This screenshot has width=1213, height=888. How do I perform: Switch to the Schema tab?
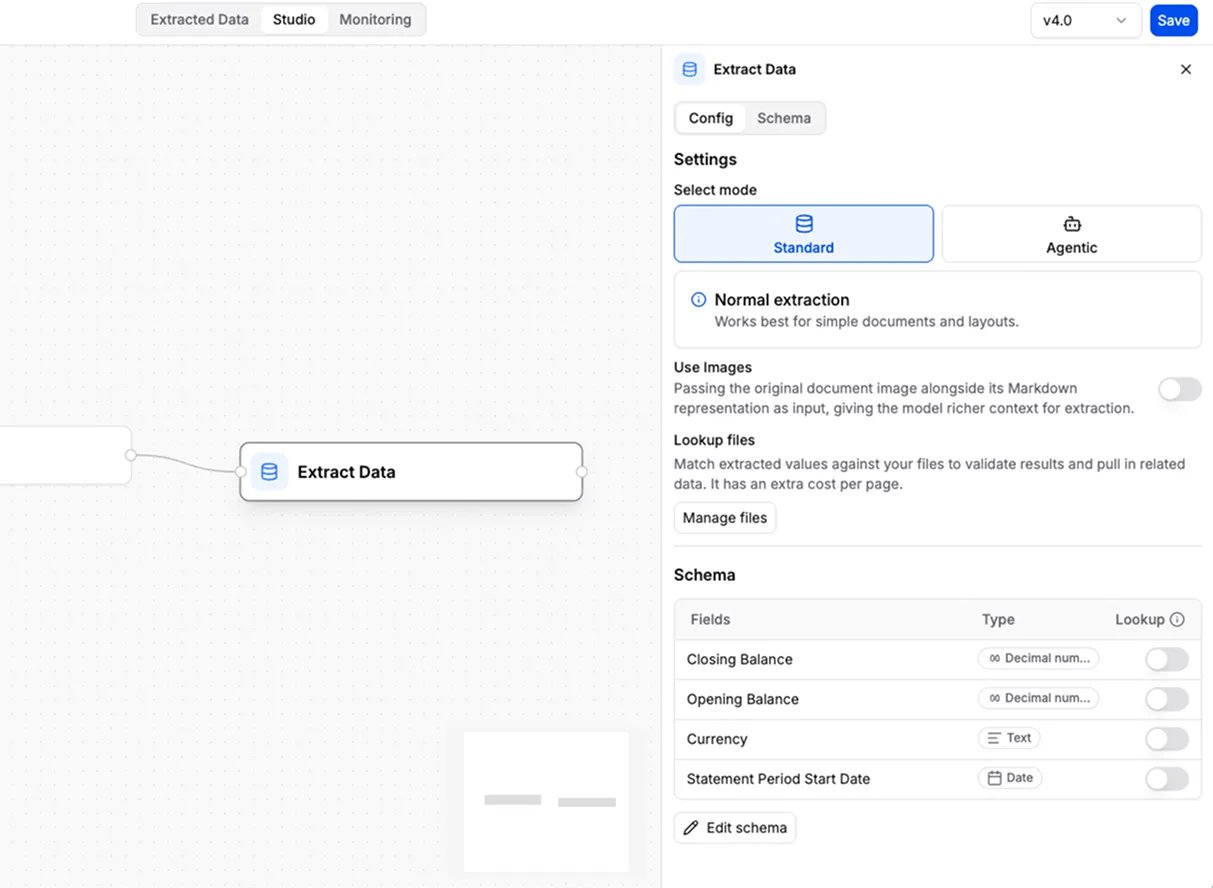tap(784, 118)
